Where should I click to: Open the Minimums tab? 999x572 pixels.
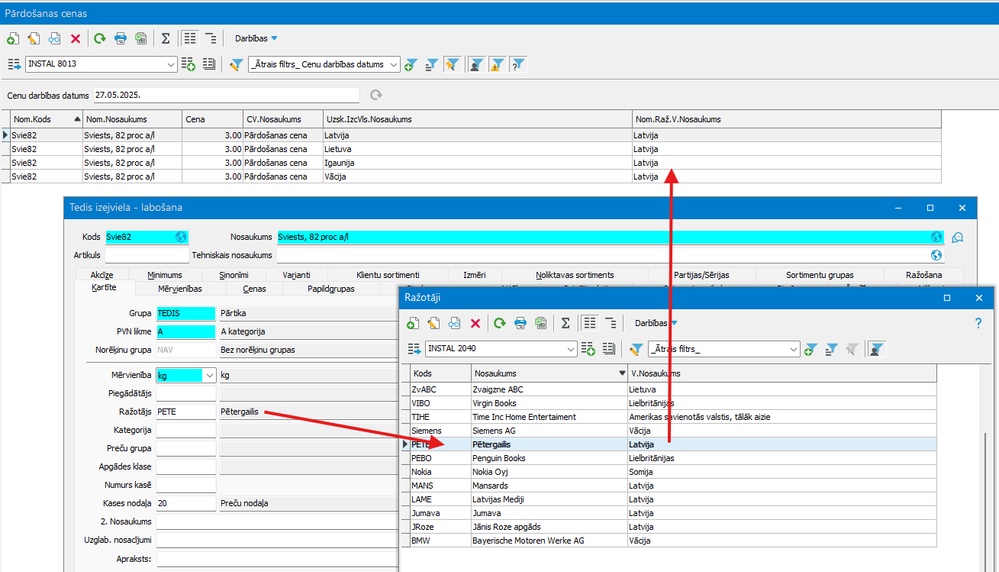164,275
